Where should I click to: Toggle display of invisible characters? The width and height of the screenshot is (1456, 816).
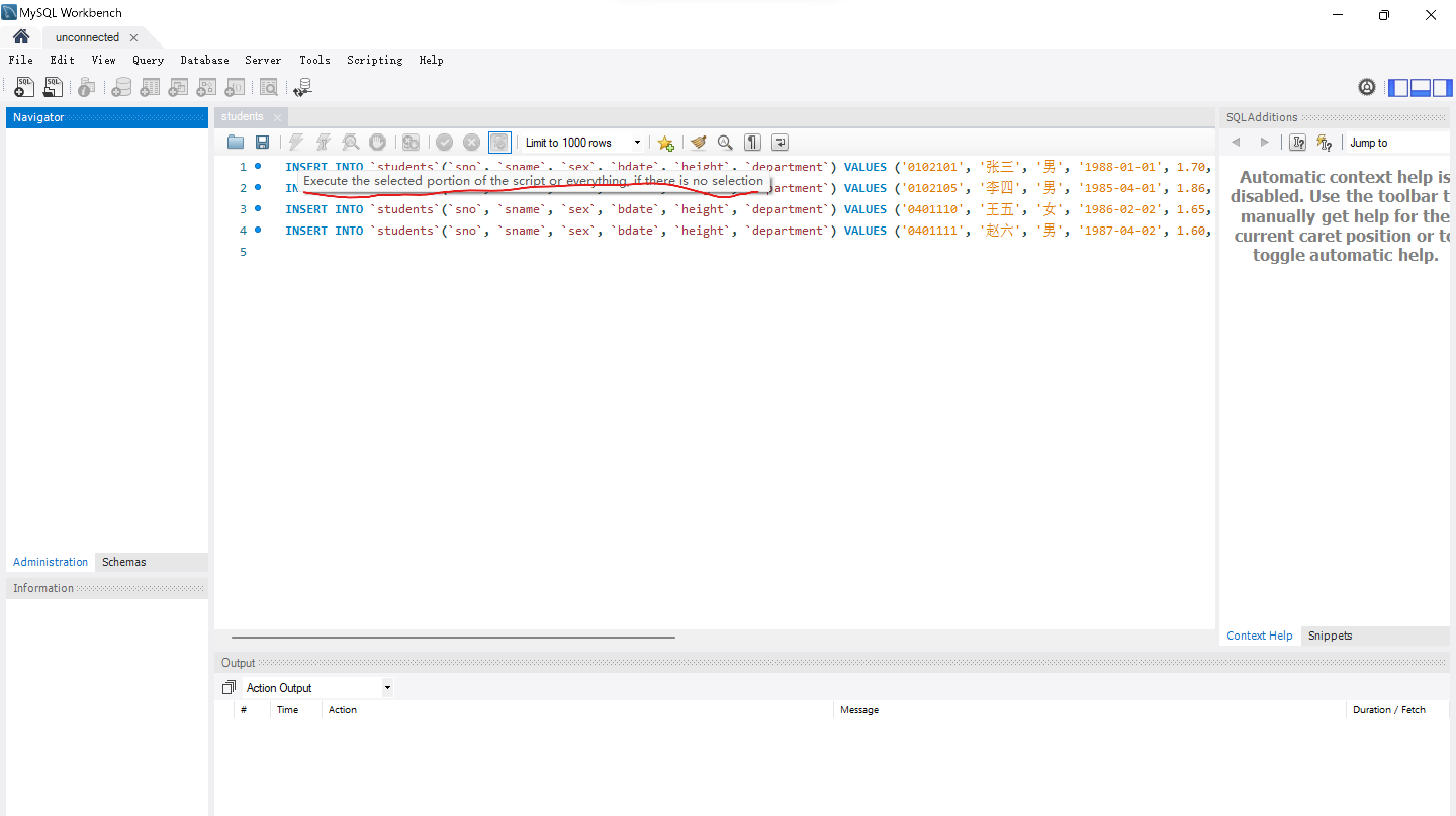tap(752, 143)
